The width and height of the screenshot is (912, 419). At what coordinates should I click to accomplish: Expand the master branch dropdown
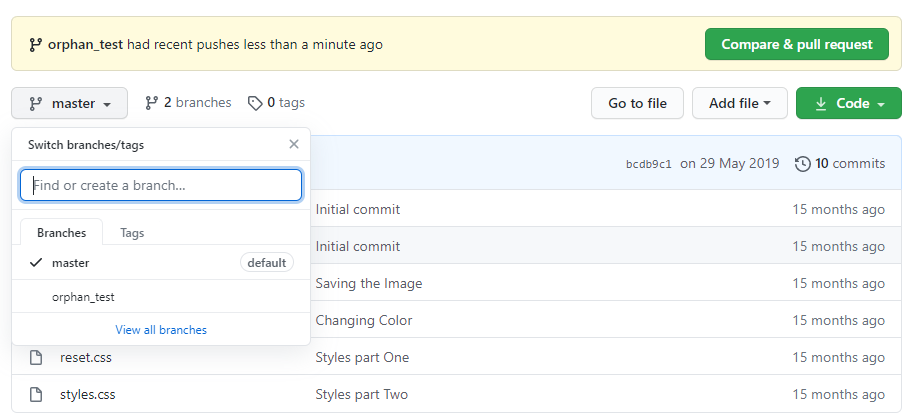69,103
